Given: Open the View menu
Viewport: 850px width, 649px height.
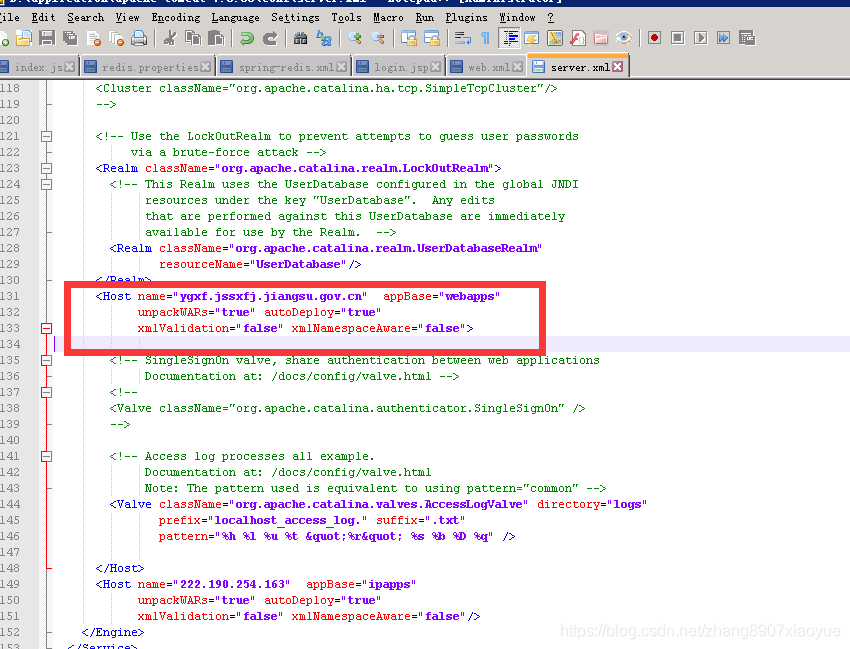Looking at the screenshot, I should pyautogui.click(x=127, y=17).
